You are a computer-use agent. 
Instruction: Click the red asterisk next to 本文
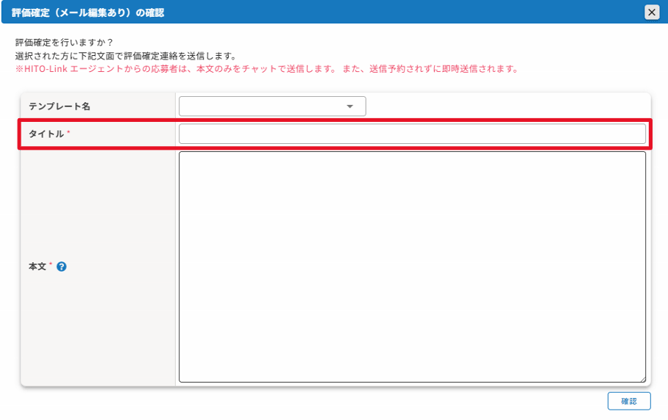51,266
